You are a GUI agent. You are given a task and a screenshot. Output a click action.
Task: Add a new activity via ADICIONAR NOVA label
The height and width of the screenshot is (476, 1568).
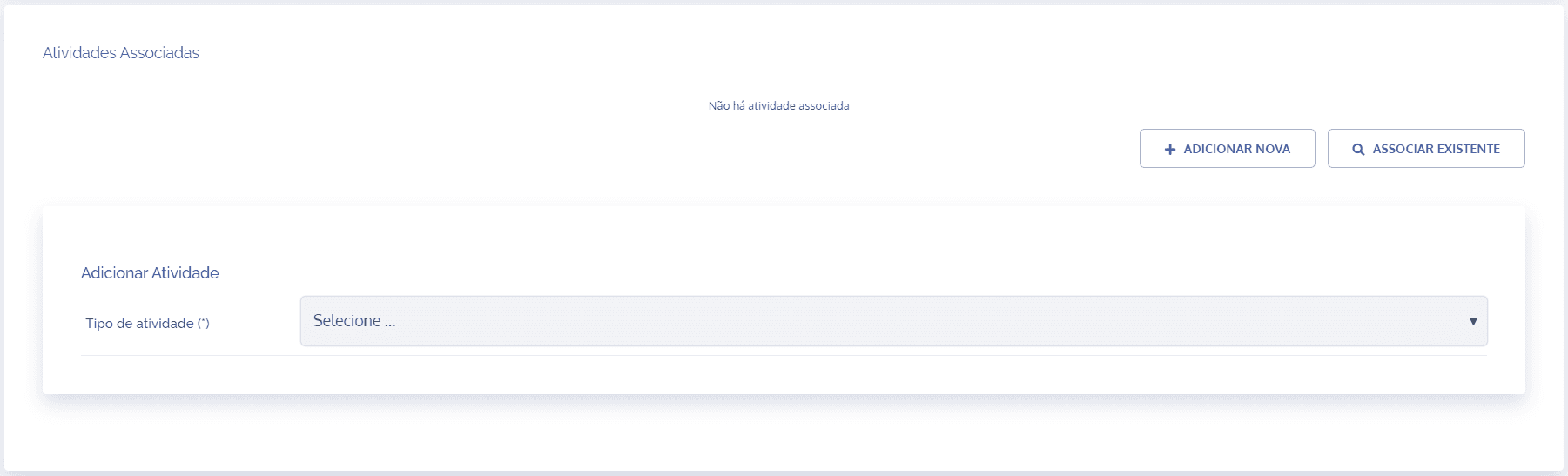(1237, 150)
